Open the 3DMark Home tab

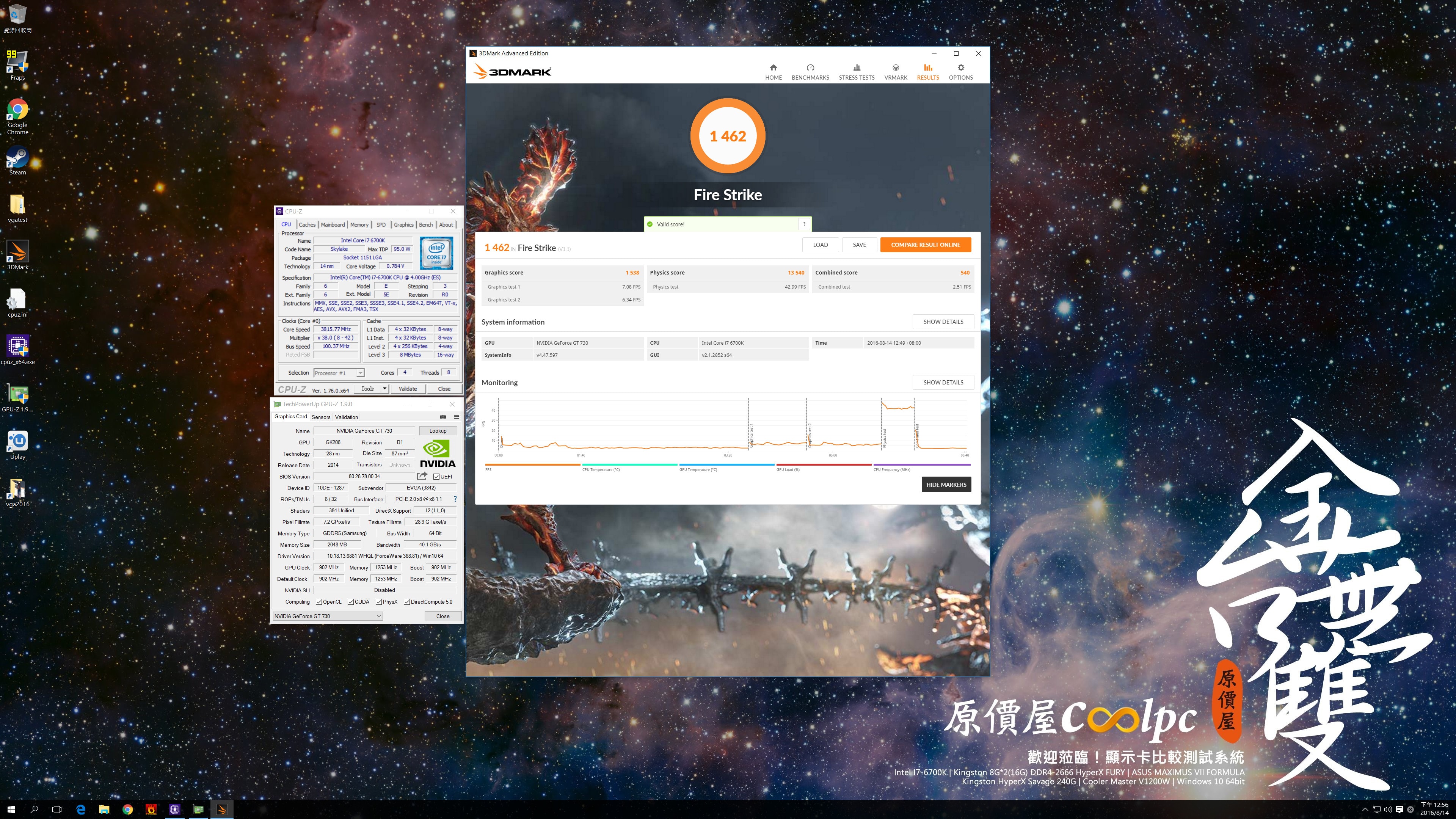[x=773, y=72]
